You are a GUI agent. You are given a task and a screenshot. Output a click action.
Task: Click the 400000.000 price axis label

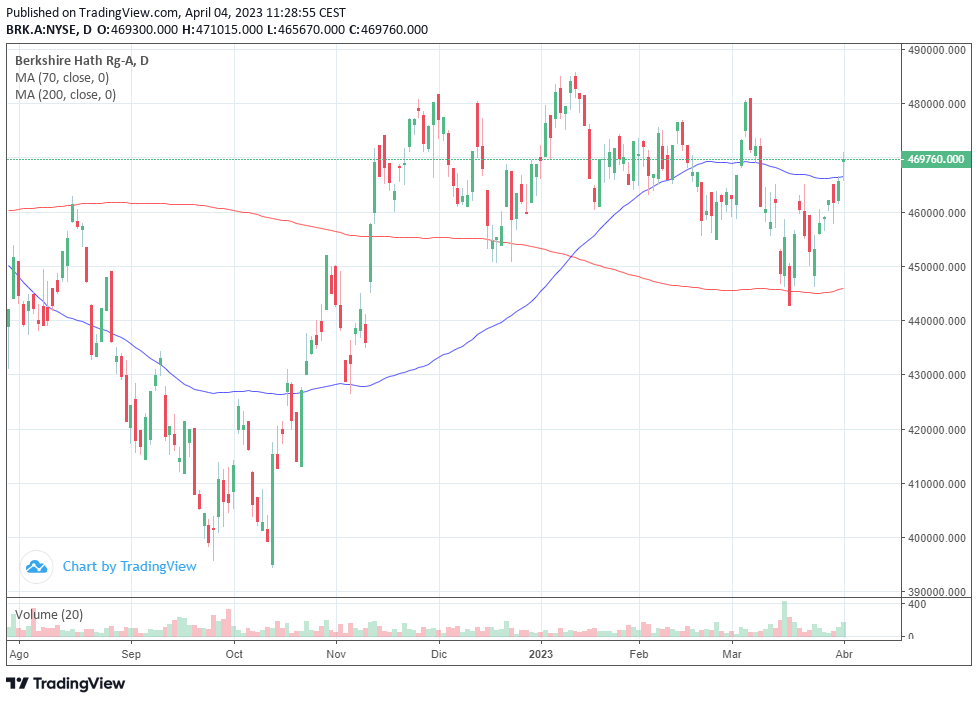pos(936,538)
